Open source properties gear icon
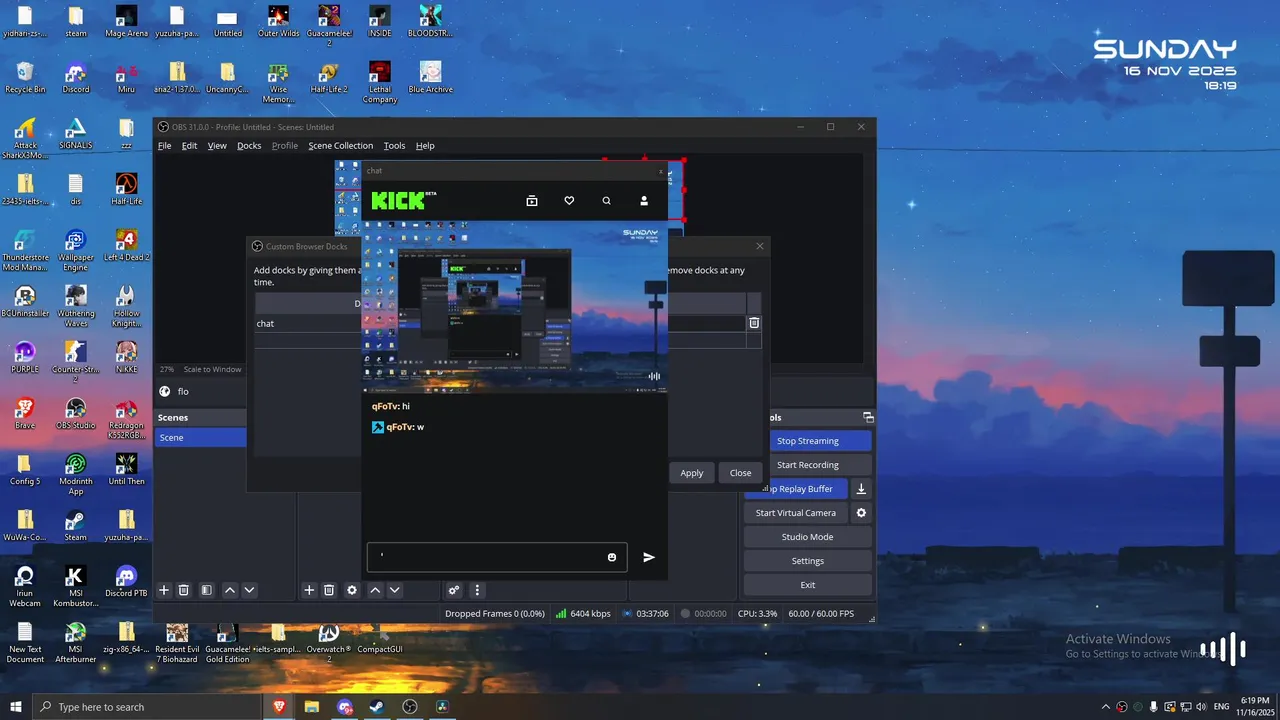The width and height of the screenshot is (1280, 720). 352,590
